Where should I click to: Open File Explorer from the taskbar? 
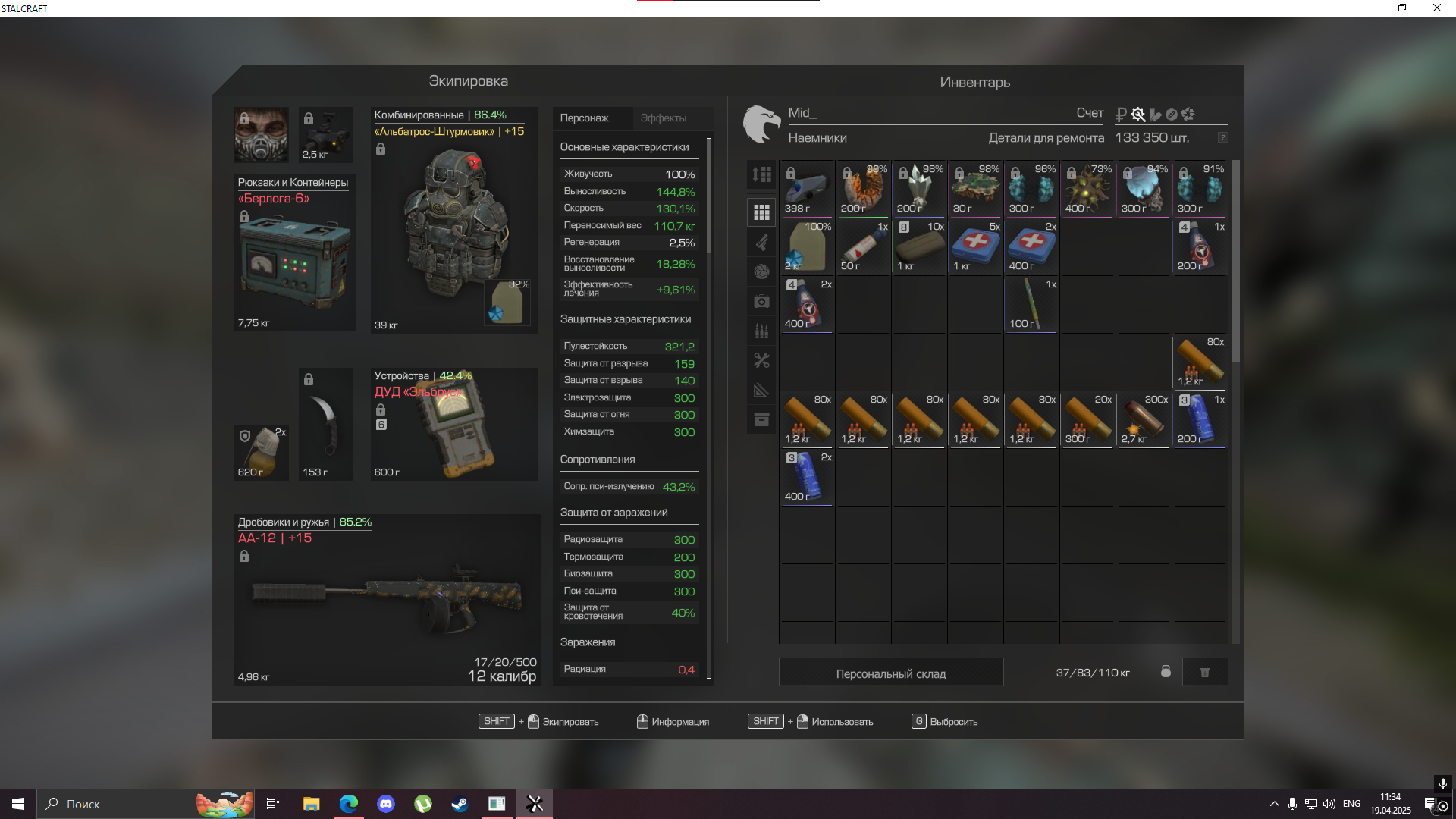pyautogui.click(x=312, y=804)
